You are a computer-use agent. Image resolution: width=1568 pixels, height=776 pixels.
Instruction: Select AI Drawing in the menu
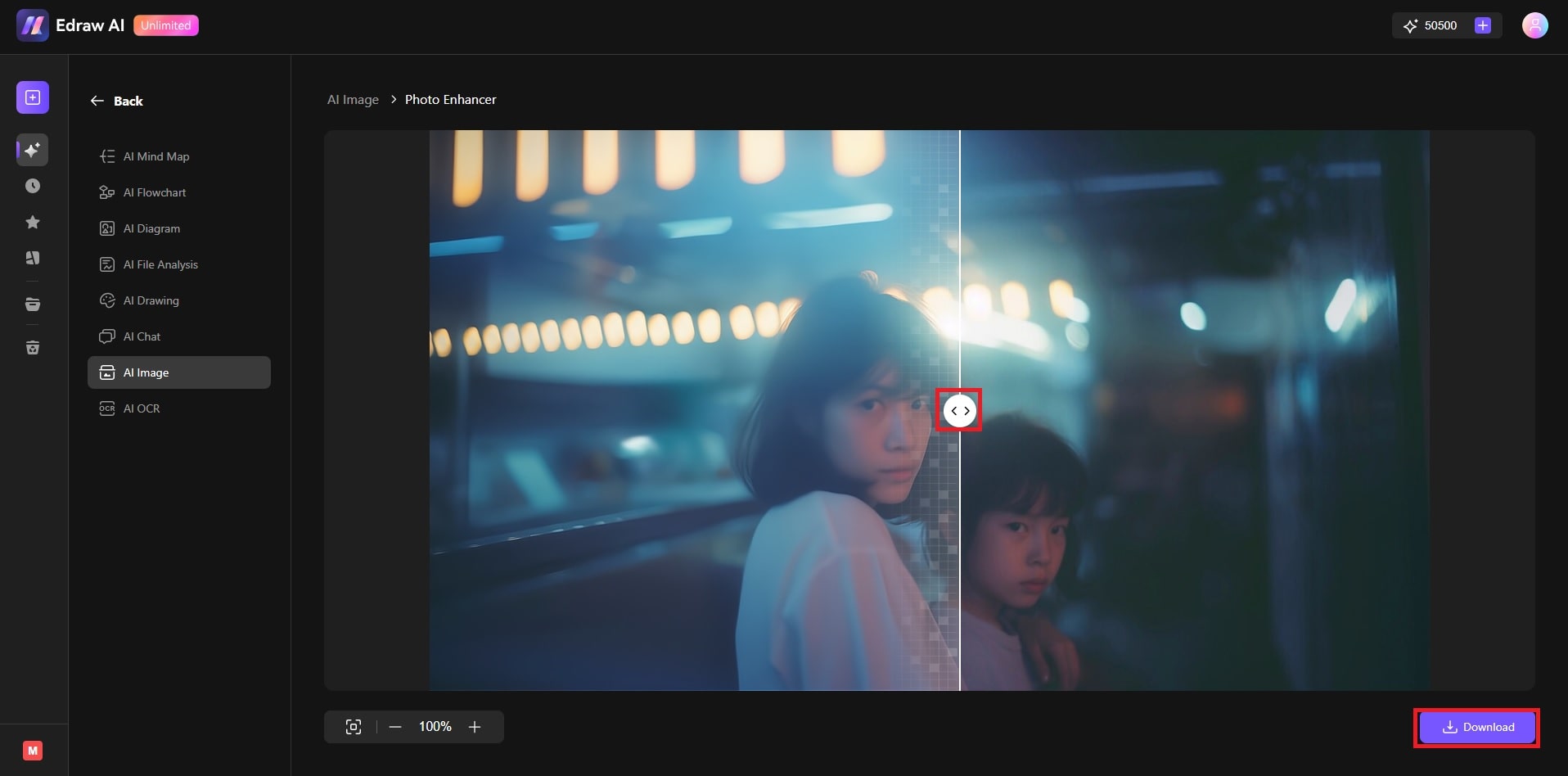178,300
